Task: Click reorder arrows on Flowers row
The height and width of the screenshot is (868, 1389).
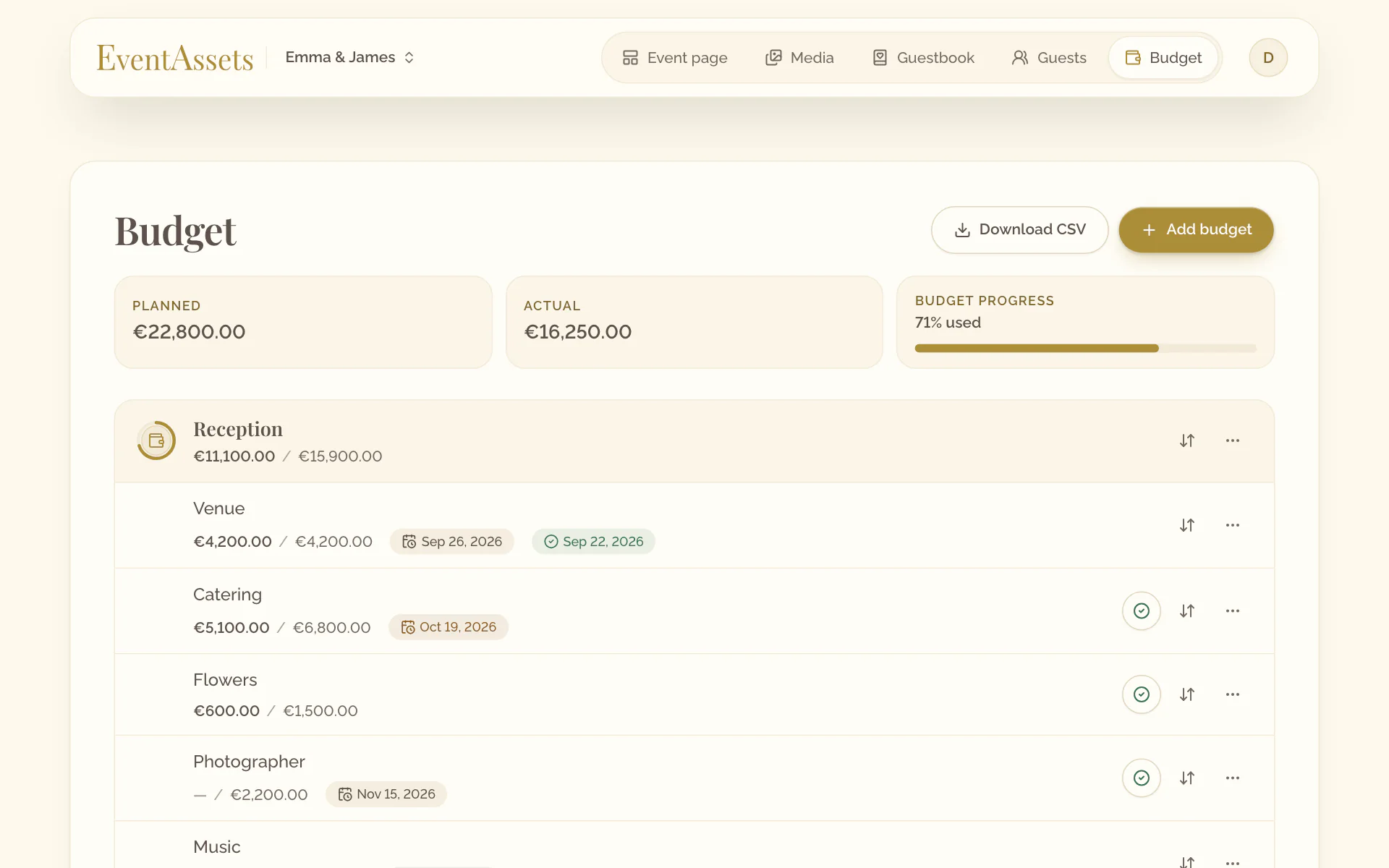Action: pyautogui.click(x=1187, y=694)
